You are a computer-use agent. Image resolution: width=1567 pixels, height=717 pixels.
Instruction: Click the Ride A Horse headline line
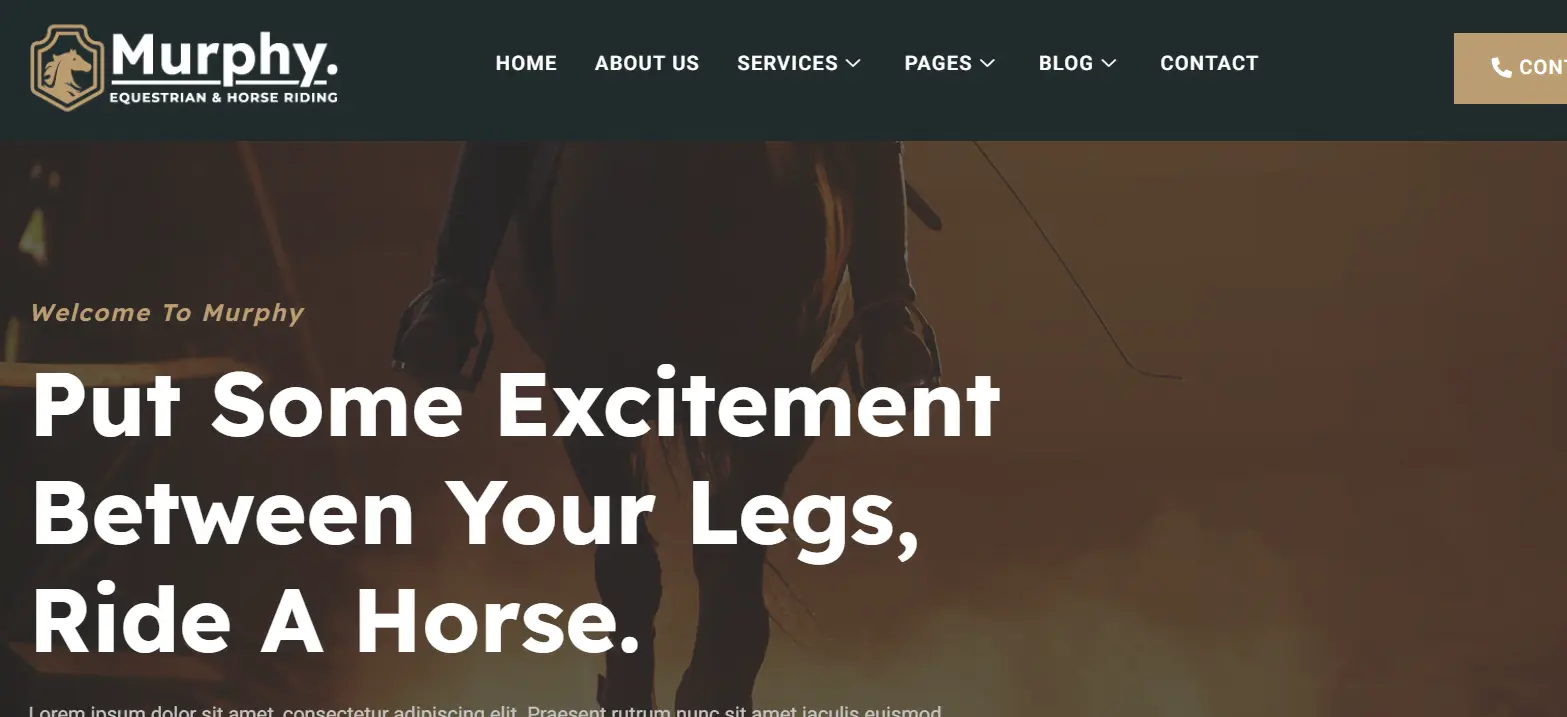[336, 622]
